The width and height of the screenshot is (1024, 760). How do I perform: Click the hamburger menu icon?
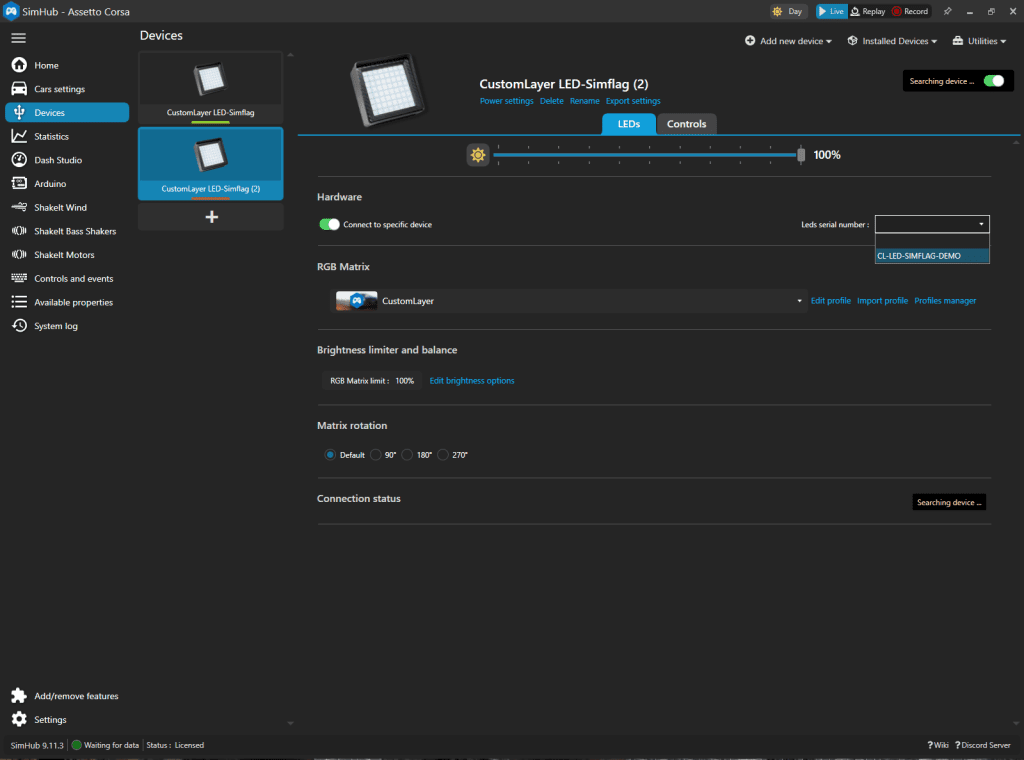(x=18, y=38)
